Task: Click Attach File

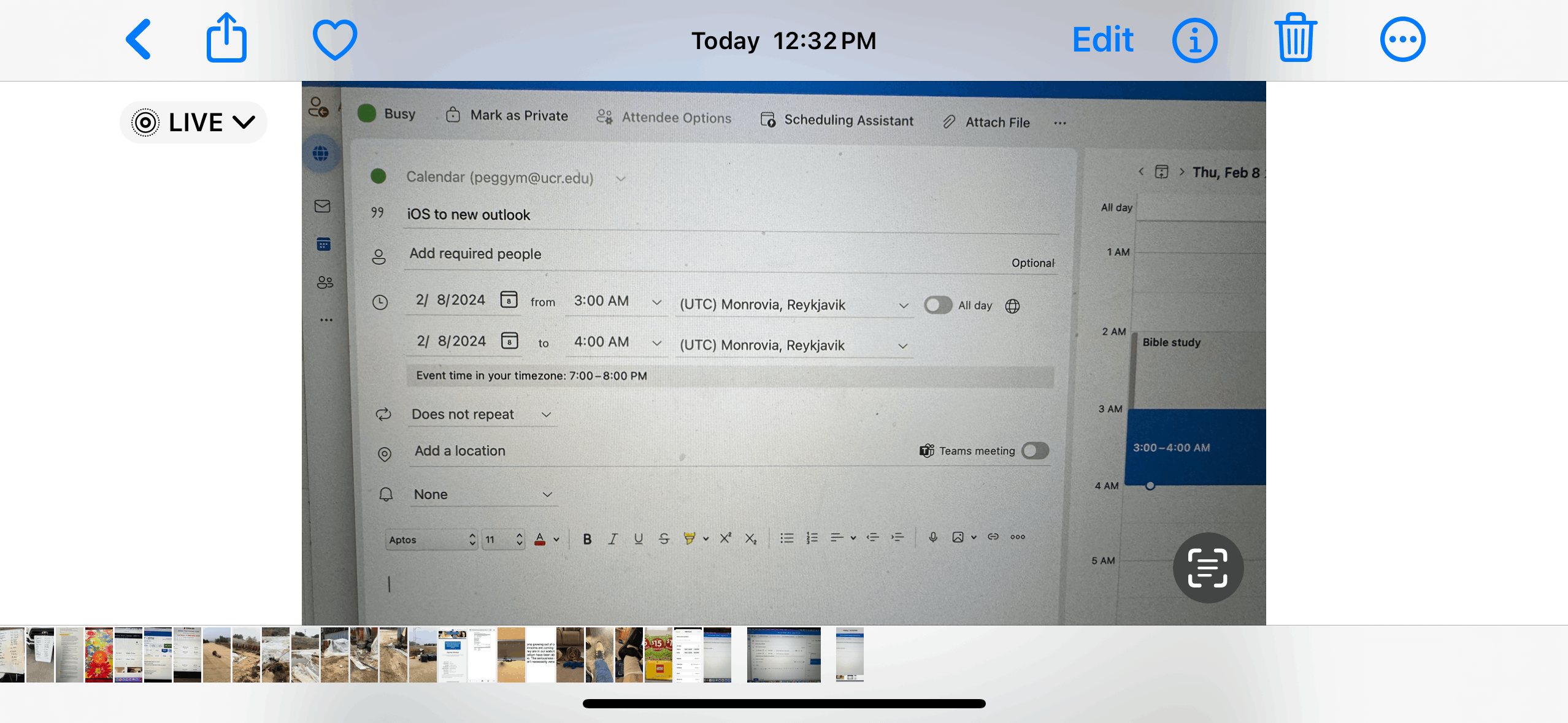Action: 986,122
